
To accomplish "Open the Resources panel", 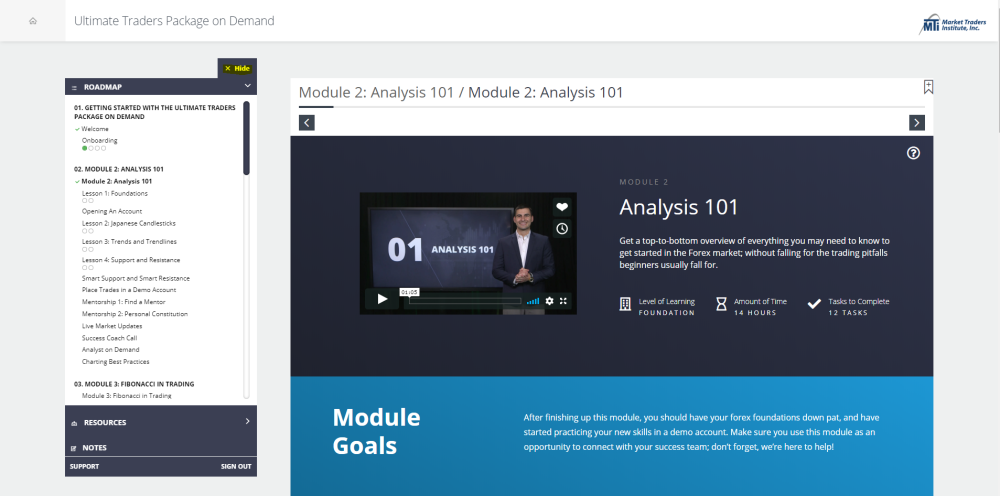I will pyautogui.click(x=161, y=422).
